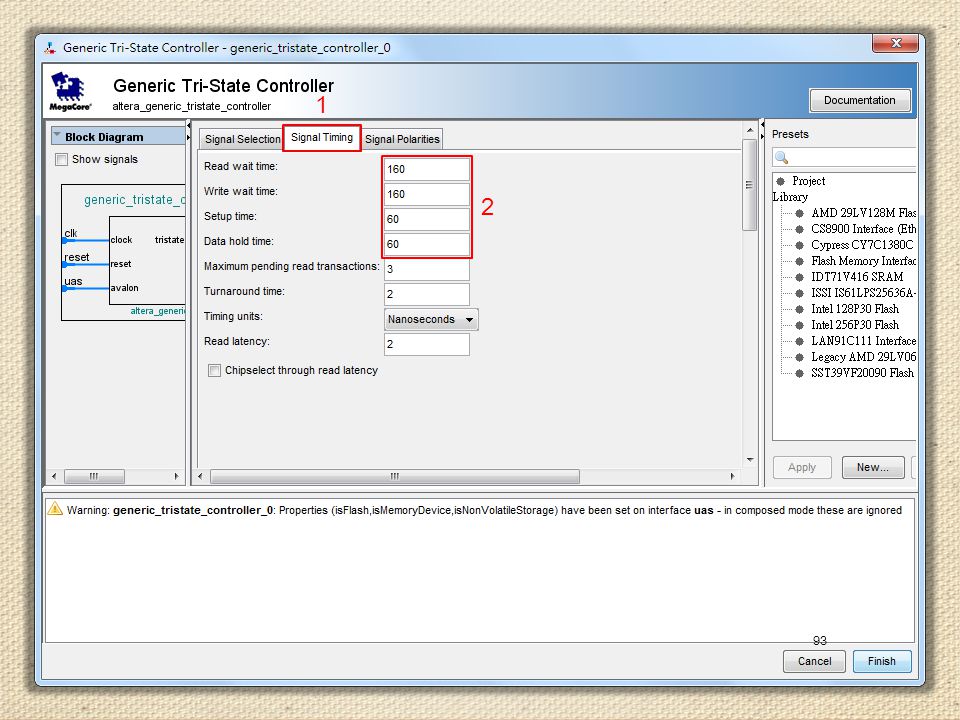Click the Data hold time field

click(427, 244)
